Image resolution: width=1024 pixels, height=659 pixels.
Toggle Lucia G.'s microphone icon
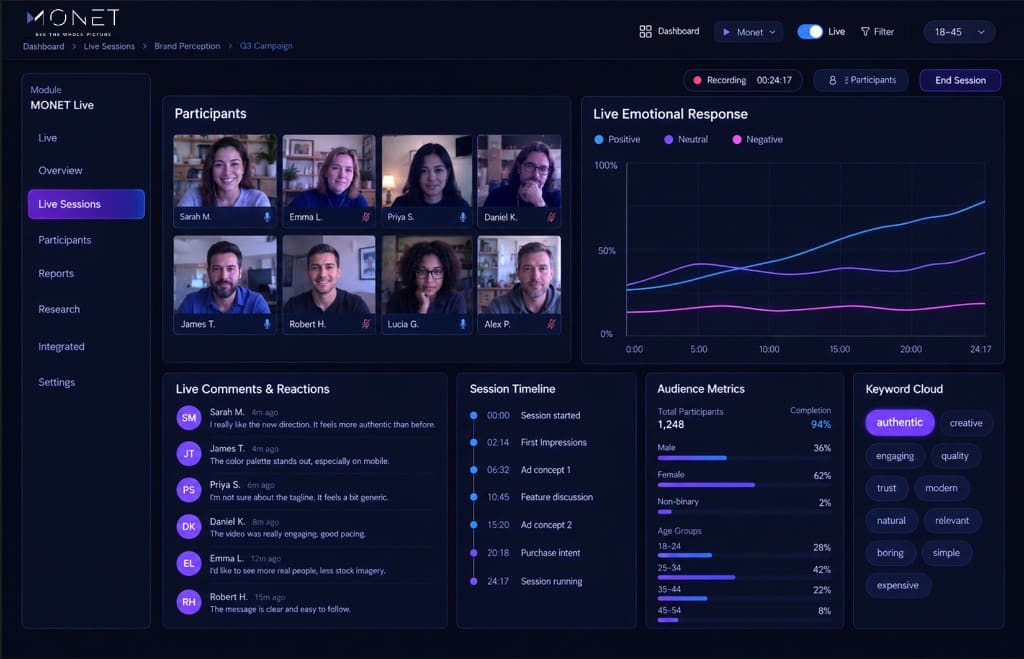[462, 324]
